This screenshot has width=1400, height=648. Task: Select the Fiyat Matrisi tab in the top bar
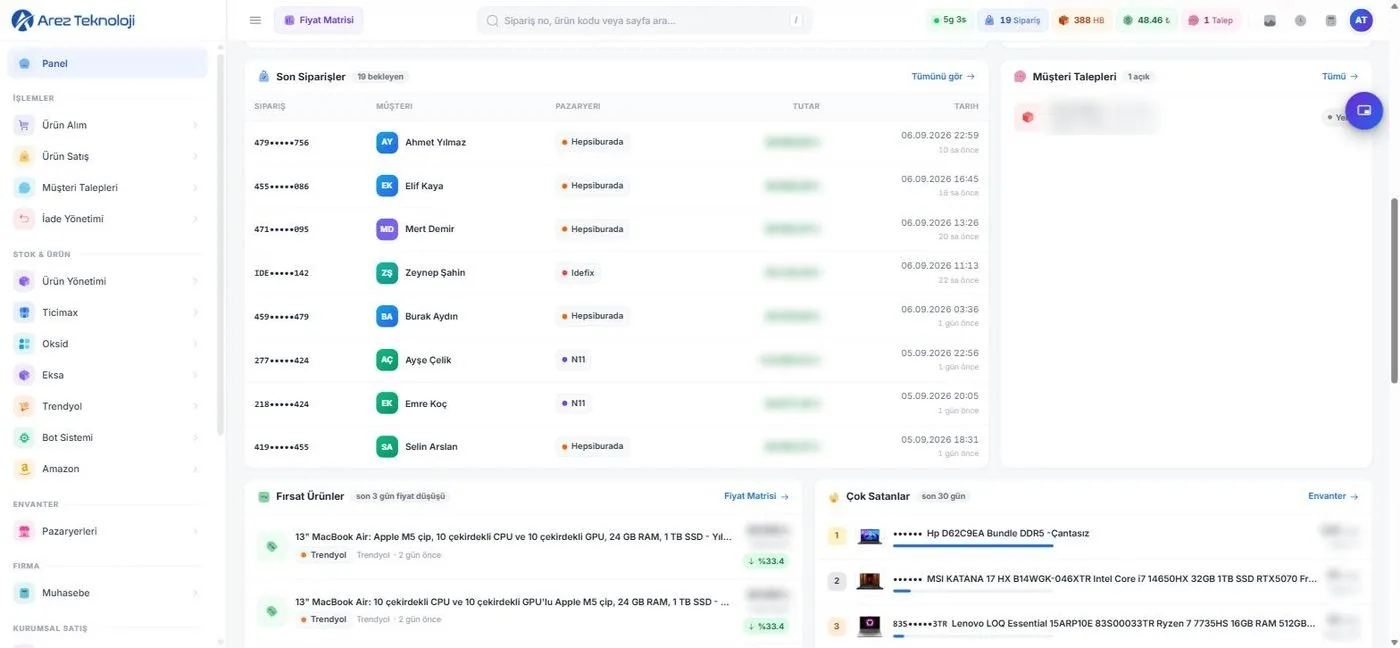click(x=319, y=20)
